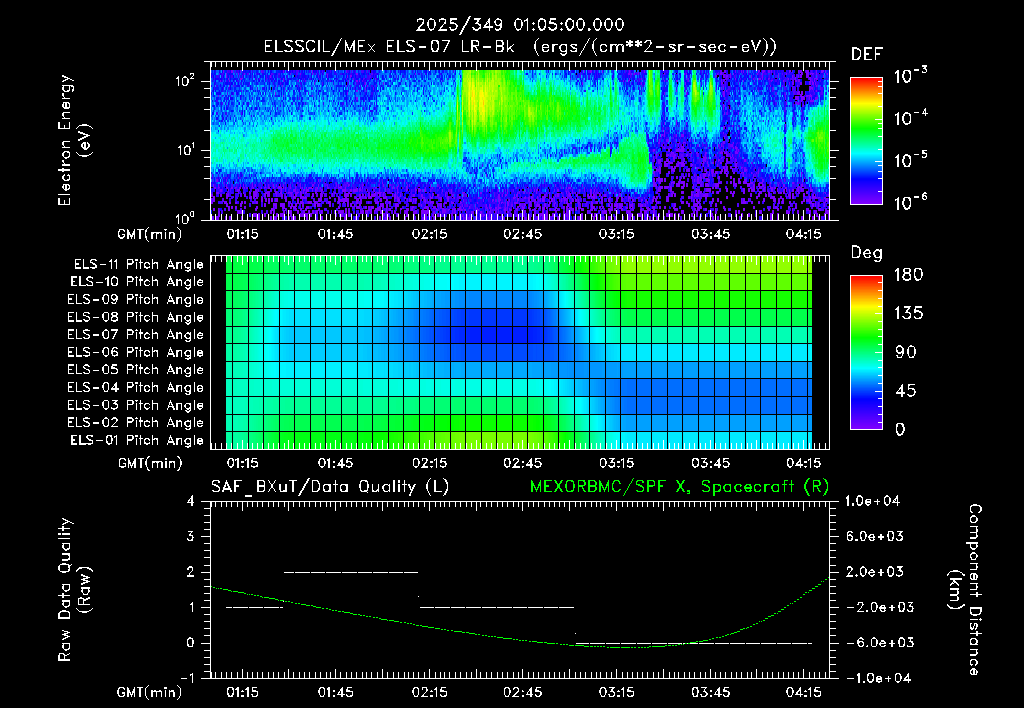
Task: Click "GMT(min)" under the spectrogram panel
Action: pyautogui.click(x=149, y=234)
